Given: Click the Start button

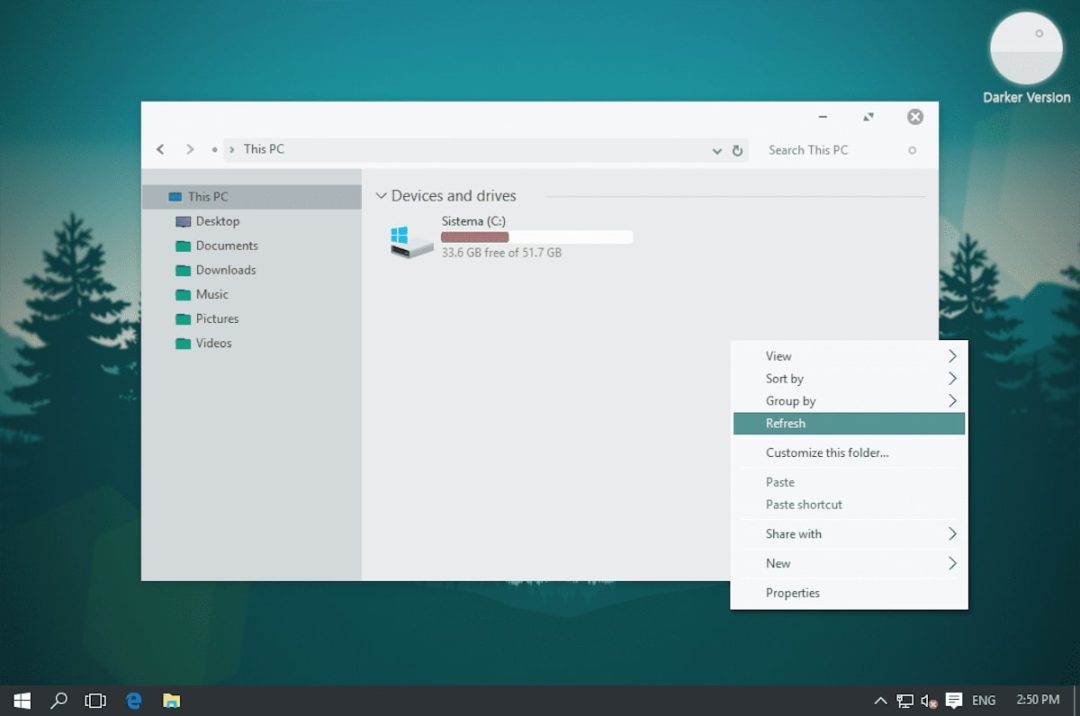Looking at the screenshot, I should point(20,700).
